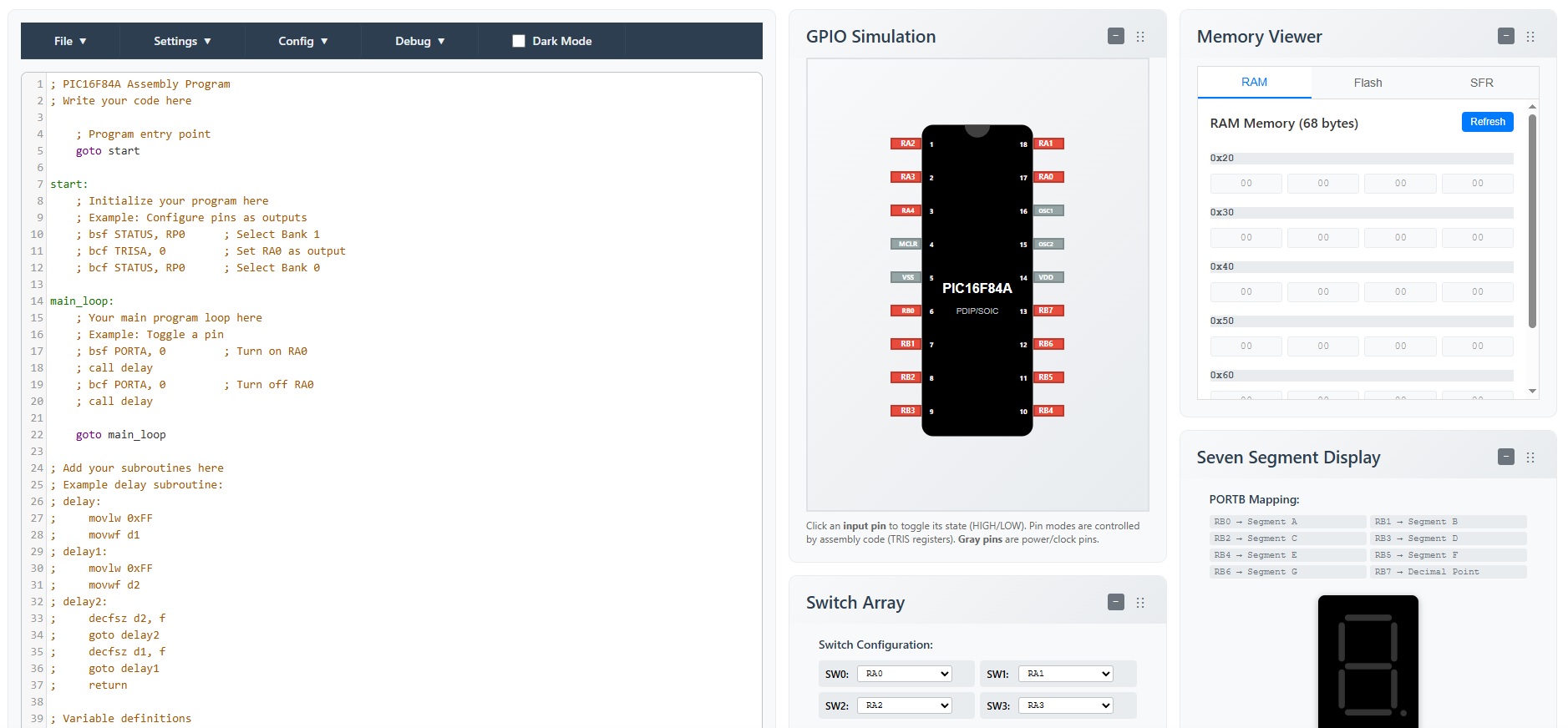Click the 'start:' label in editor
This screenshot has width=1568, height=728.
(x=69, y=185)
